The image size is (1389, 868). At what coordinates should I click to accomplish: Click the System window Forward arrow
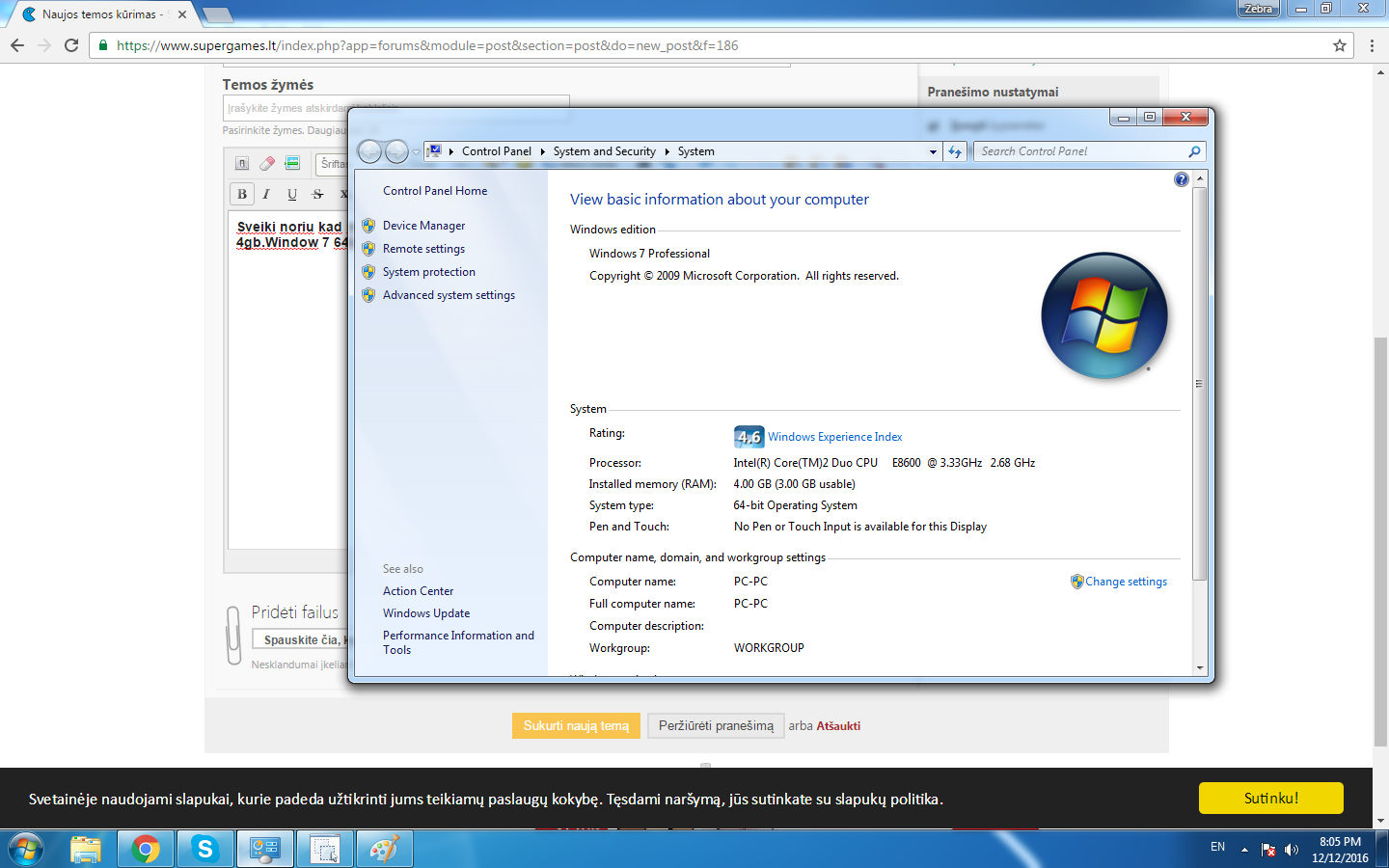396,151
